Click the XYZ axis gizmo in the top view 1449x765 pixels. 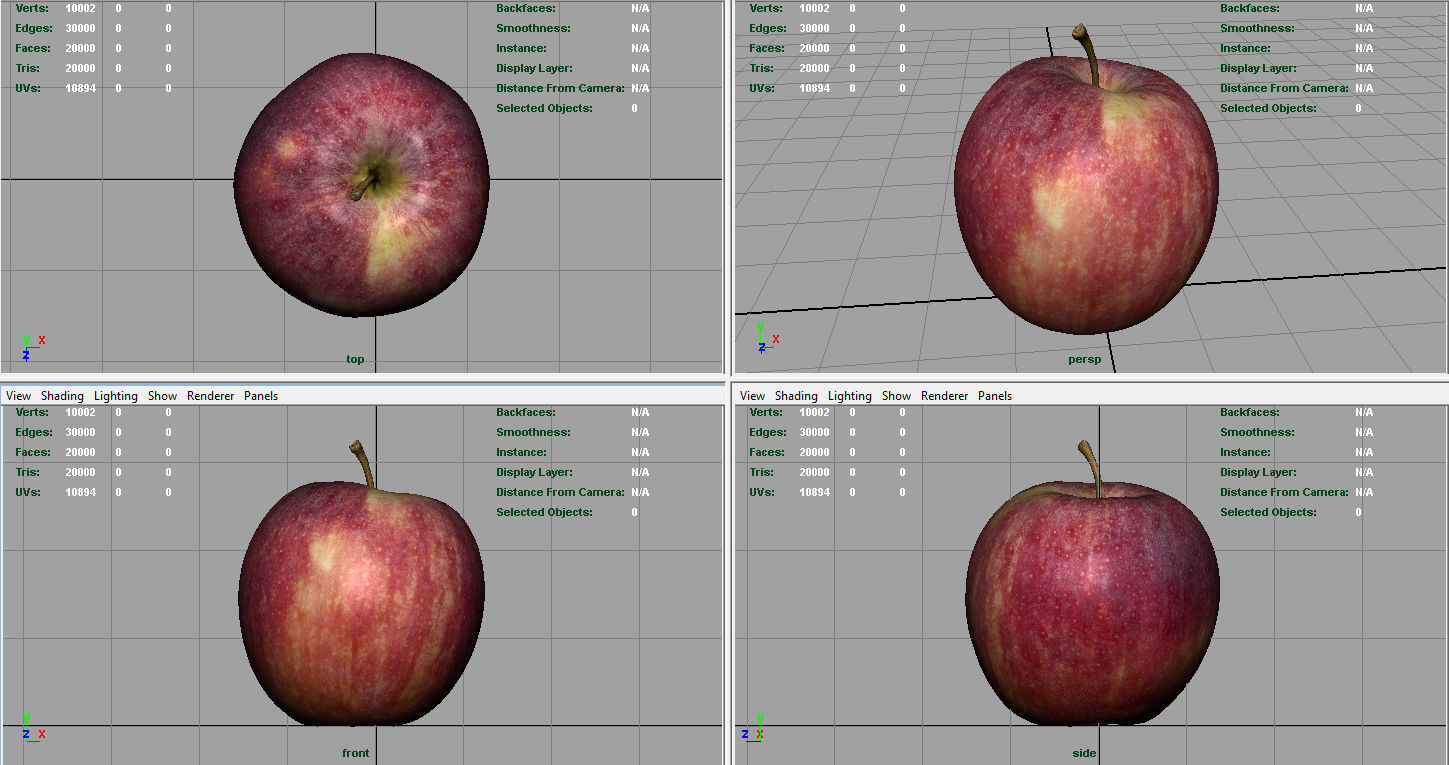point(32,347)
